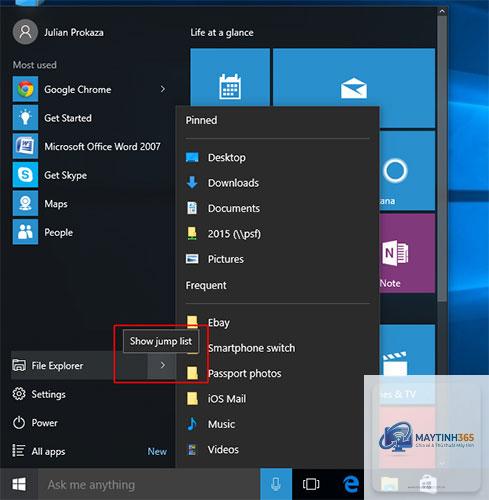The height and width of the screenshot is (500, 489).
Task: Open pinned Downloads folder
Action: (277, 183)
